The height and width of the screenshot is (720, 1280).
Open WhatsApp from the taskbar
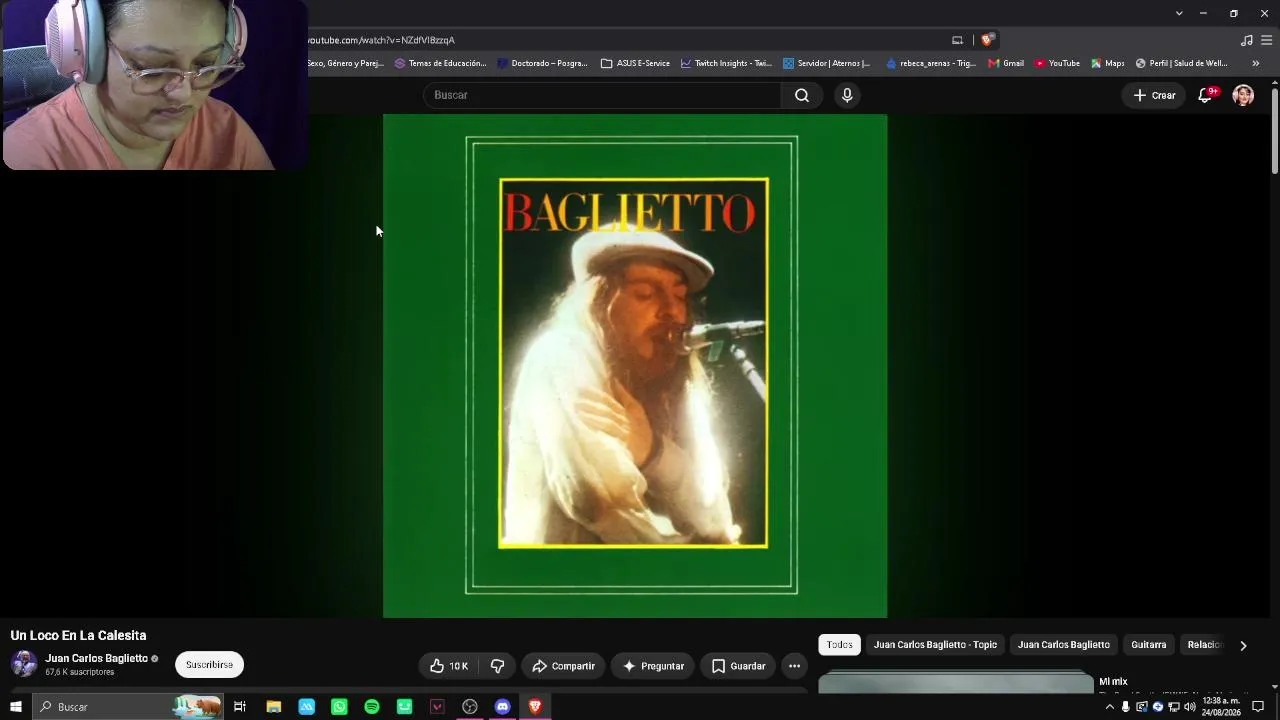[x=339, y=707]
